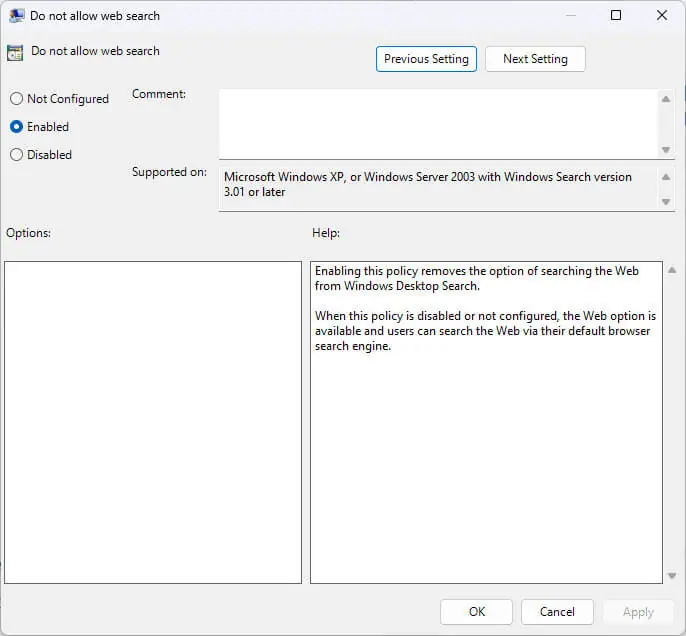This screenshot has width=686, height=636.
Task: Click Comment box scroll up arrow
Action: 666,99
